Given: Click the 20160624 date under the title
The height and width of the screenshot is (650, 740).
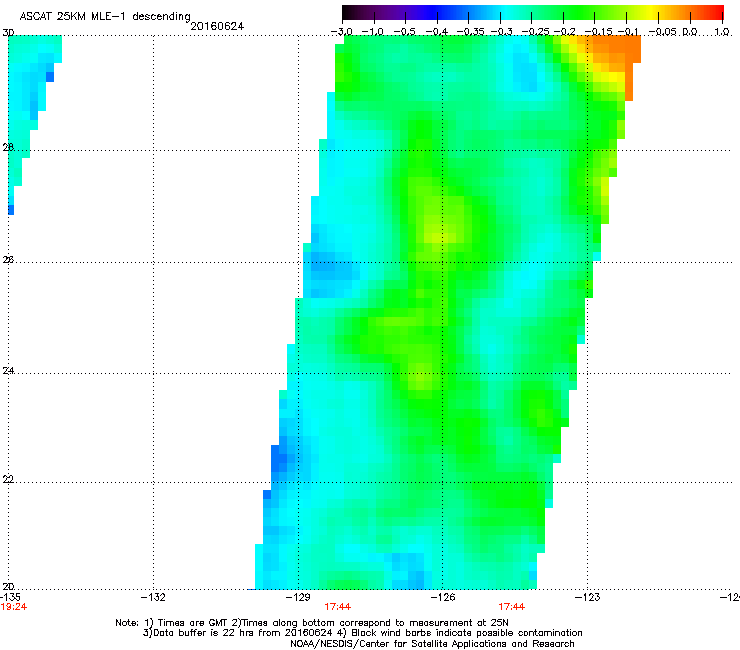Looking at the screenshot, I should click(217, 26).
